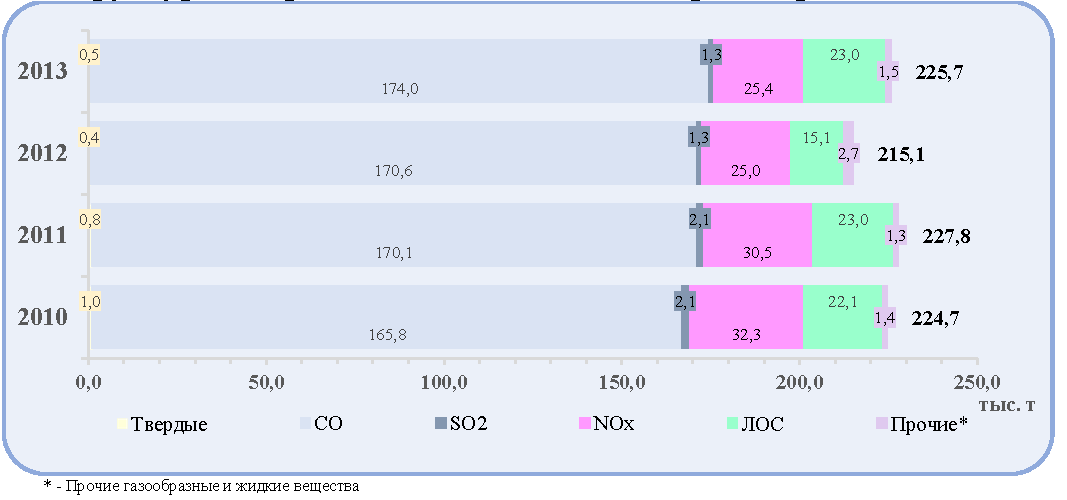Click the SO2 legend color swatch
Screen dimensions: 1067x500
(440, 424)
